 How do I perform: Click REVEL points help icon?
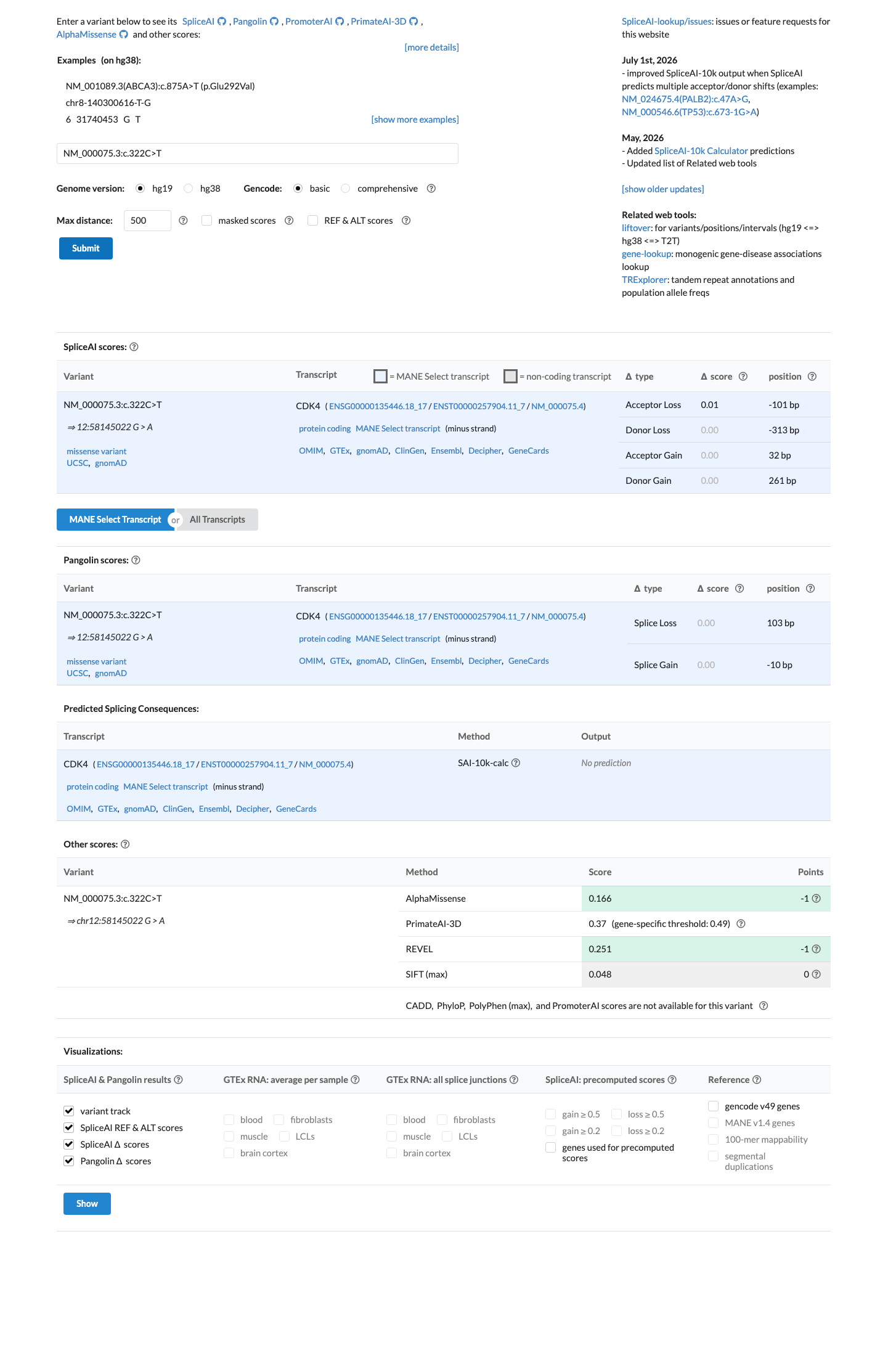point(817,949)
